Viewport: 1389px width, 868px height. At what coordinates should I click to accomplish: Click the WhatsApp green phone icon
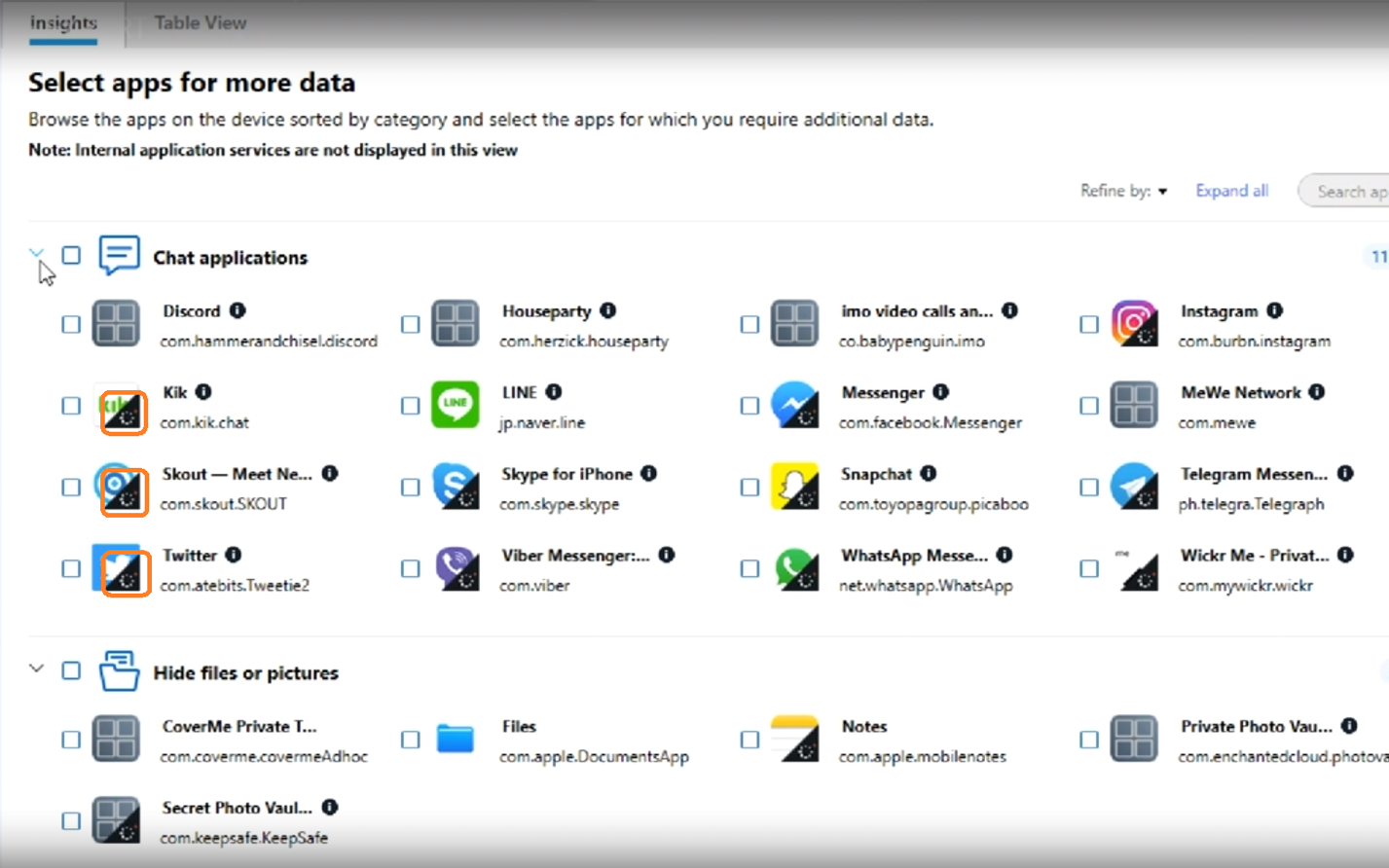click(x=795, y=568)
